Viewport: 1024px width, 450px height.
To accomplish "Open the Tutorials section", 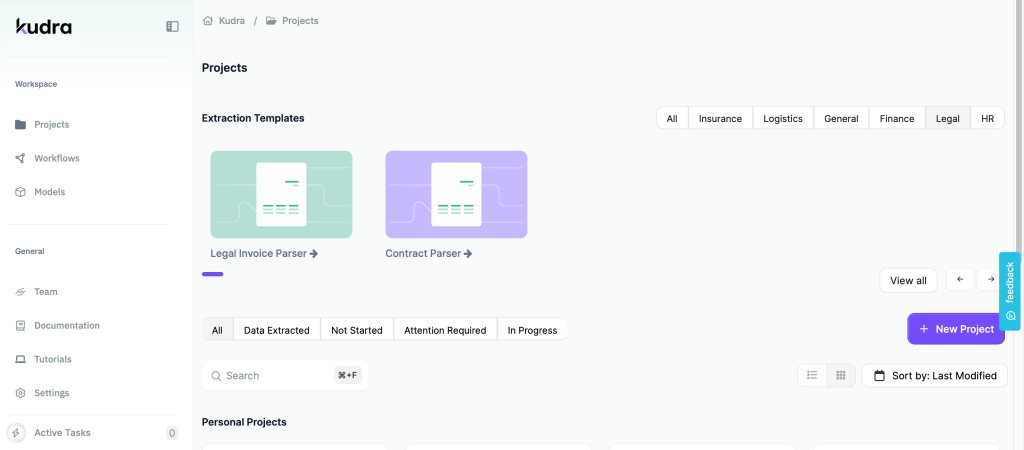I will 52,359.
